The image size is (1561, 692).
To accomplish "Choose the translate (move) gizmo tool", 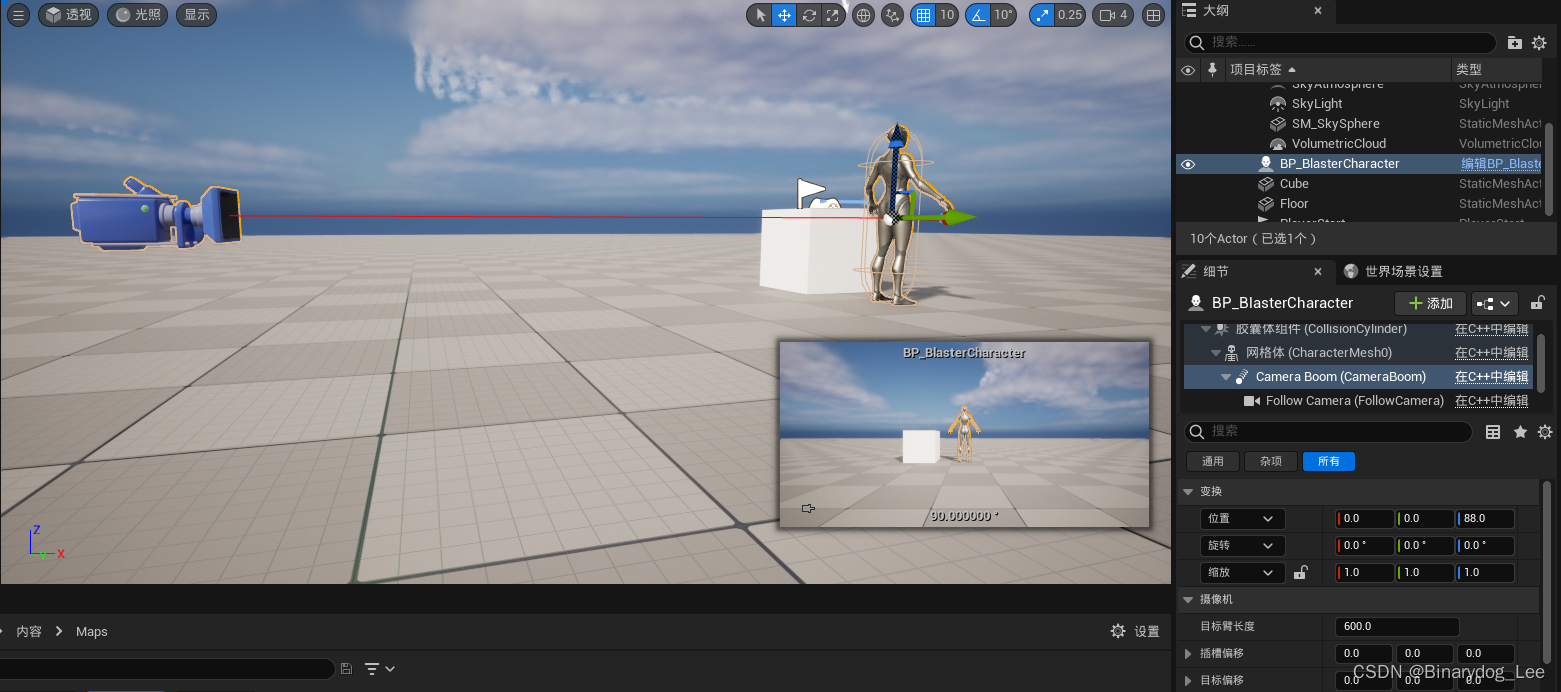I will point(785,15).
